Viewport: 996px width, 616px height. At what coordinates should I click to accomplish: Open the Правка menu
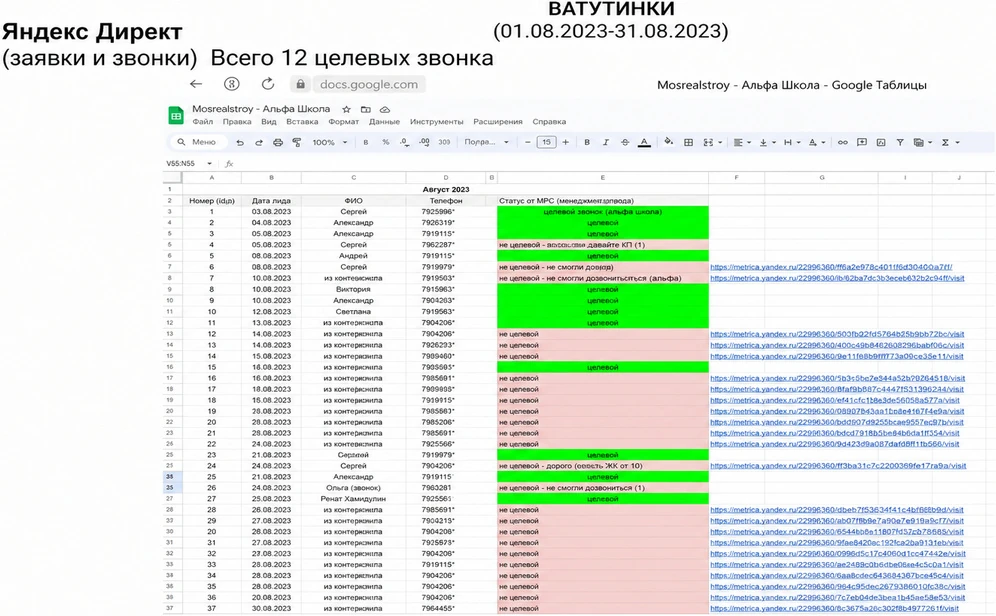[x=237, y=122]
